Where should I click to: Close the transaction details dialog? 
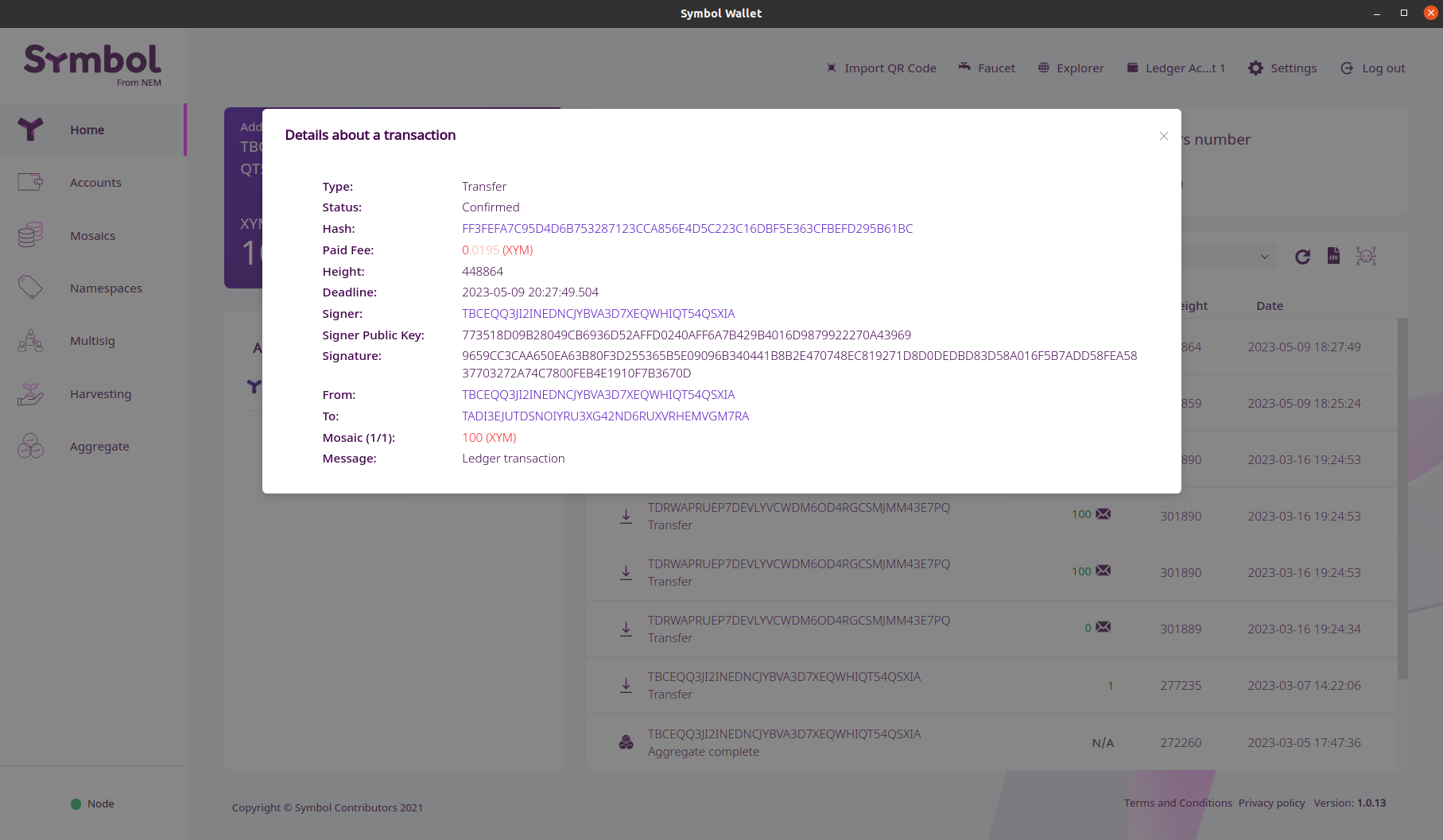pos(1163,136)
